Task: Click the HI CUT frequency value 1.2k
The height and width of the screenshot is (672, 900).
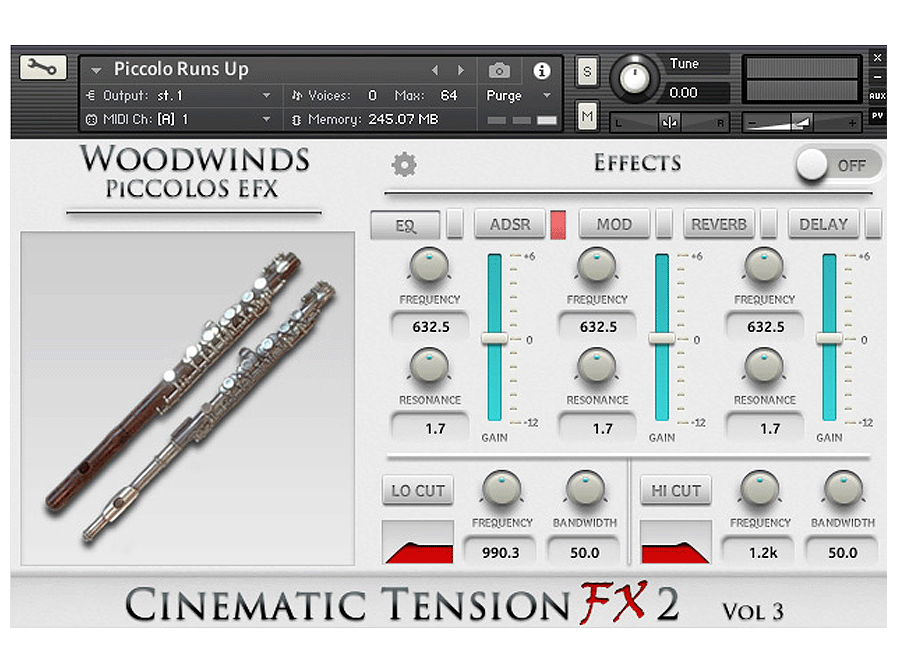Action: [763, 553]
